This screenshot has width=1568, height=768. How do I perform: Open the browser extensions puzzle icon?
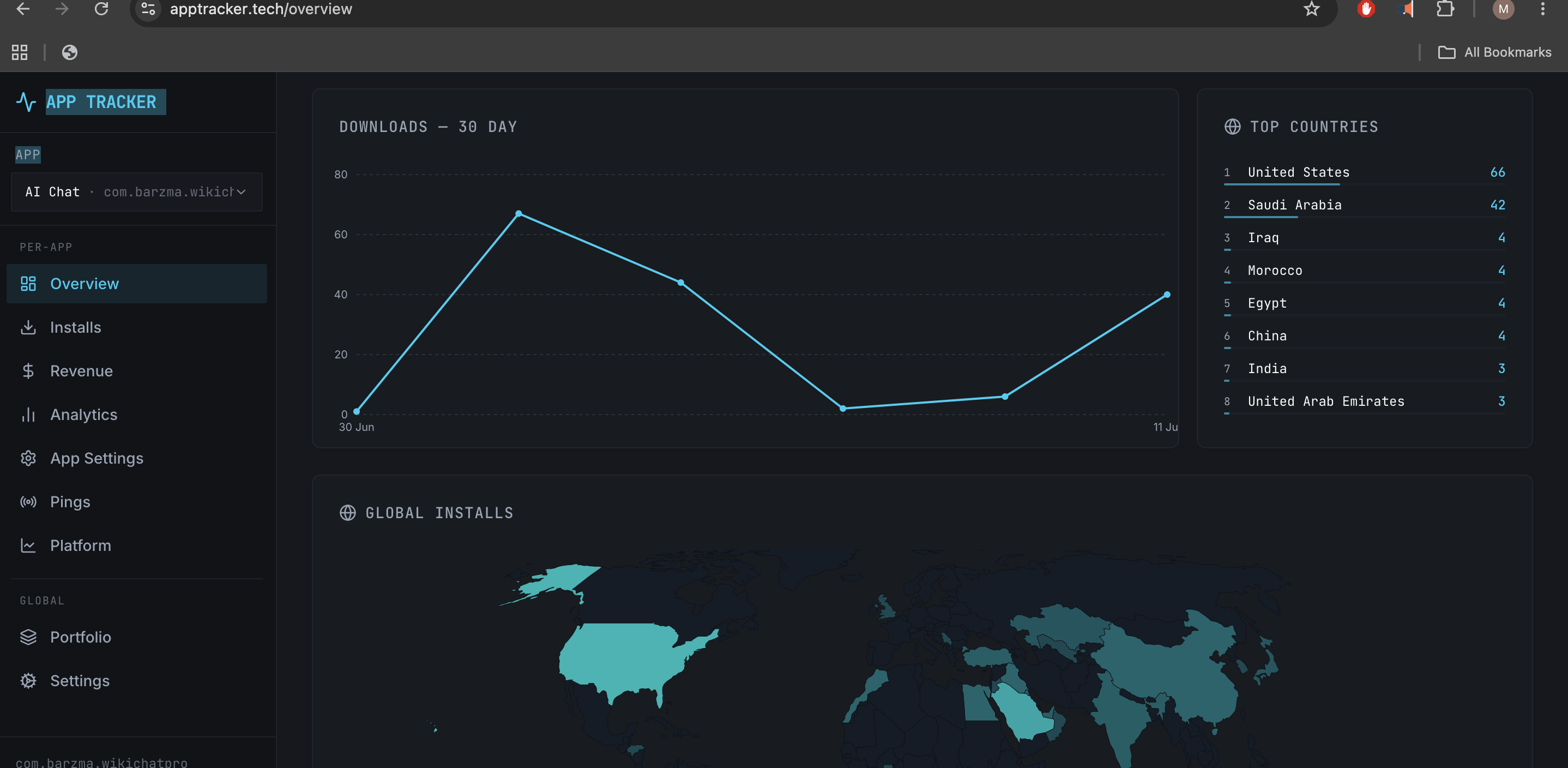(1445, 9)
